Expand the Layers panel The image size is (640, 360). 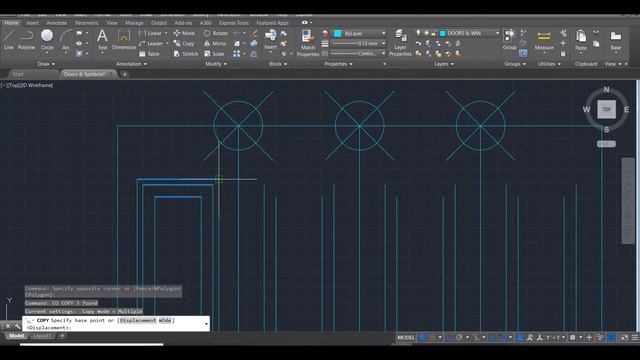pos(444,64)
